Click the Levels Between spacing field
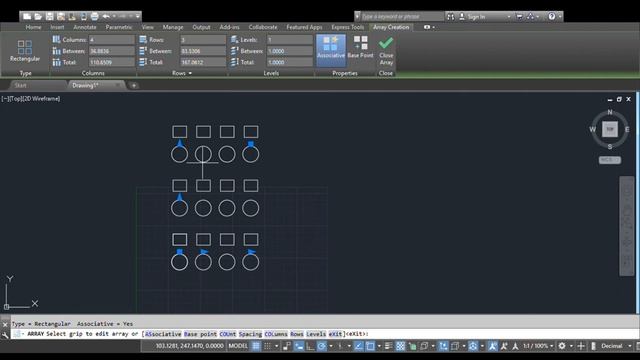The width and height of the screenshot is (640, 360). 290,51
